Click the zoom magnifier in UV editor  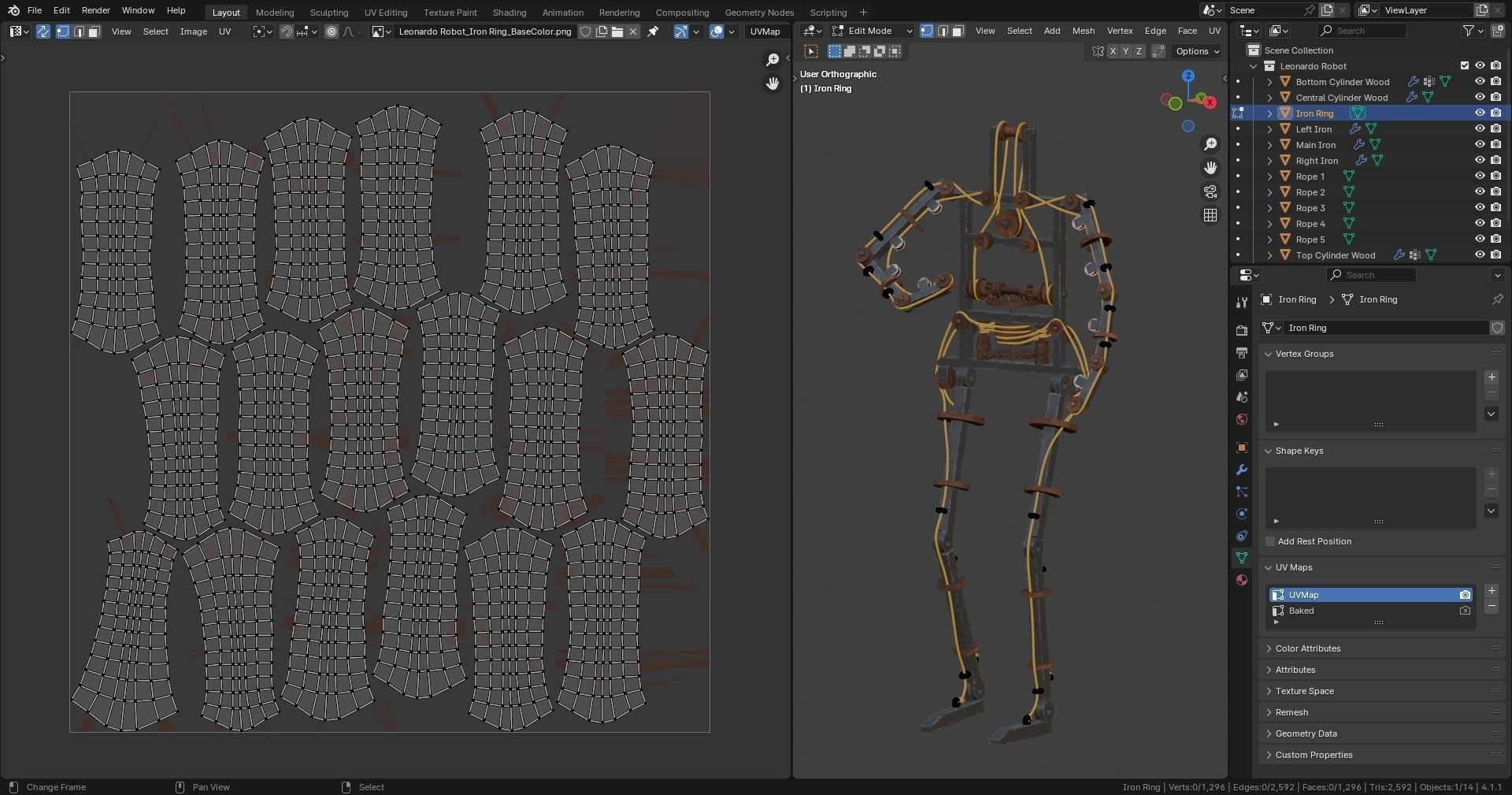click(773, 60)
